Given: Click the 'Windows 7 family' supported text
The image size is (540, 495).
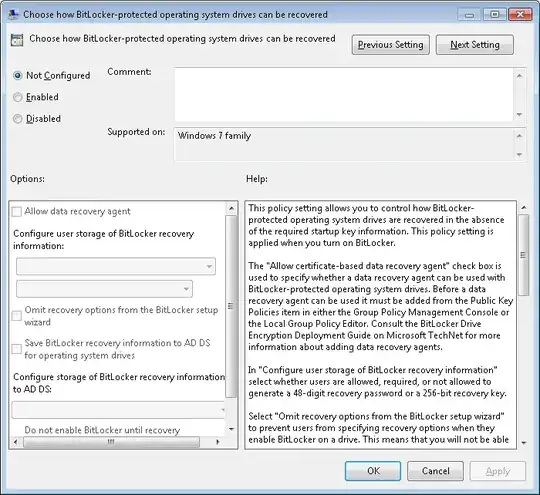Looking at the screenshot, I should tap(214, 136).
